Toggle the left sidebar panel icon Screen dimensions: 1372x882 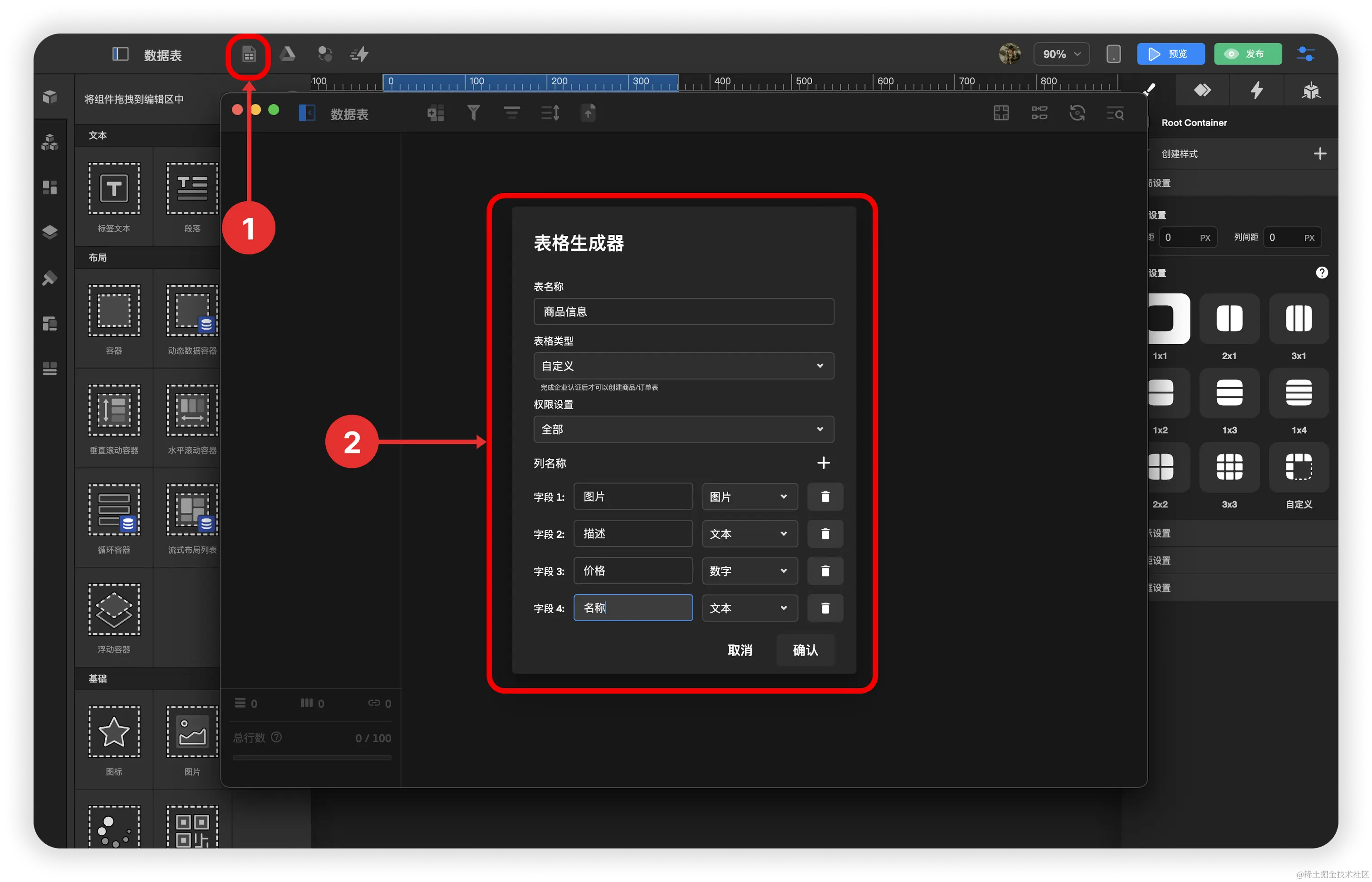(x=120, y=54)
